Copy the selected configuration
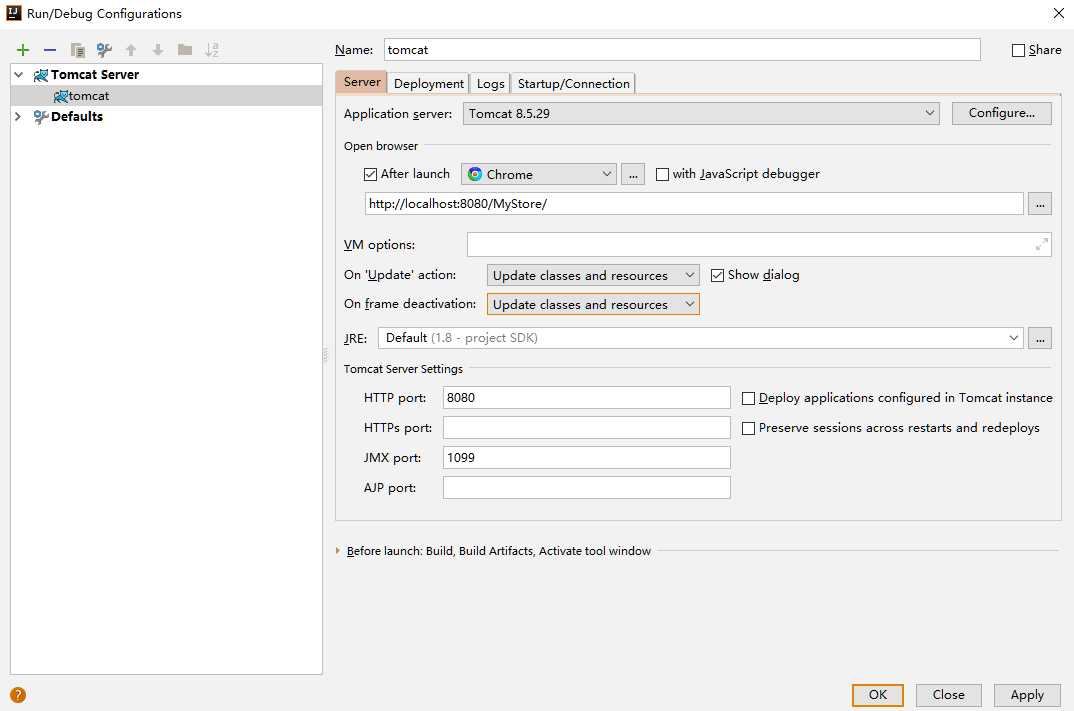 77,50
